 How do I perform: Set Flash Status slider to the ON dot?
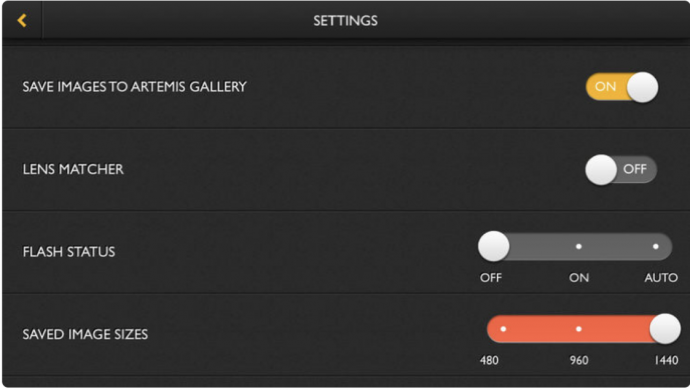tap(579, 247)
